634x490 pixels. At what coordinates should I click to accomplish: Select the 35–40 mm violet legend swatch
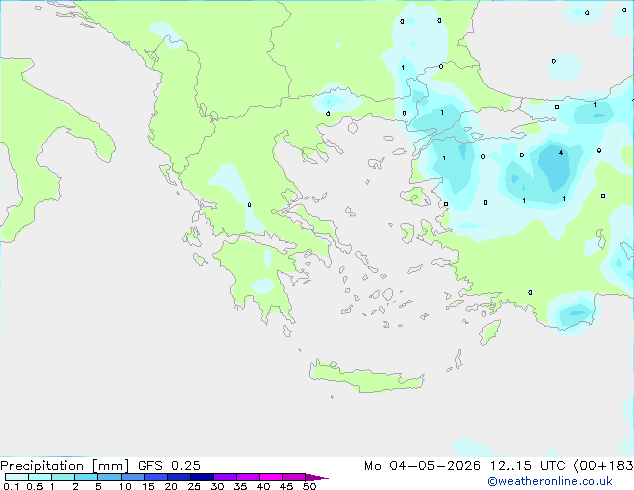[x=248, y=477]
